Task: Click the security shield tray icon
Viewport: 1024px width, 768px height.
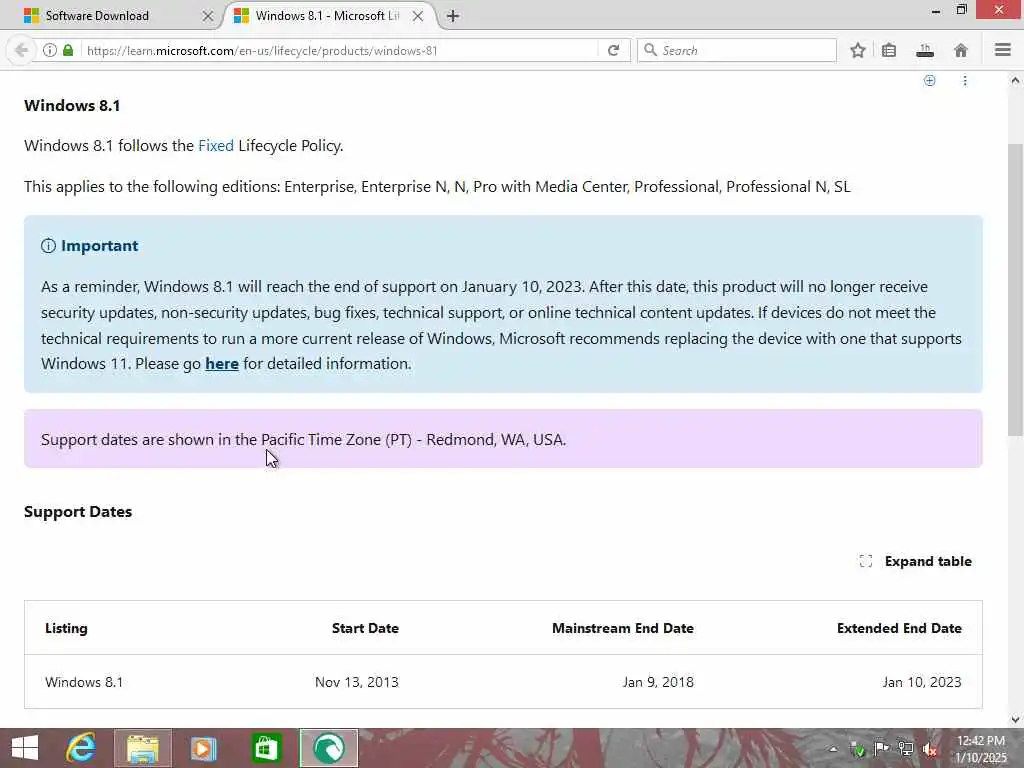Action: pos(857,749)
